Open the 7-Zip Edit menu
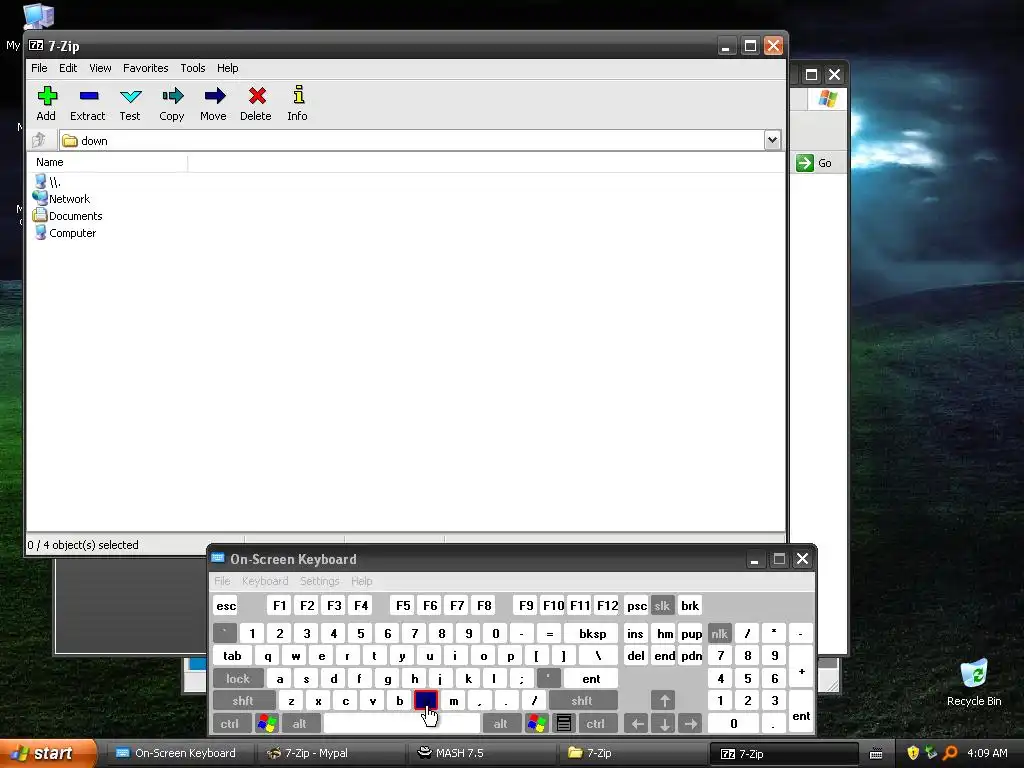The height and width of the screenshot is (768, 1024). point(68,68)
